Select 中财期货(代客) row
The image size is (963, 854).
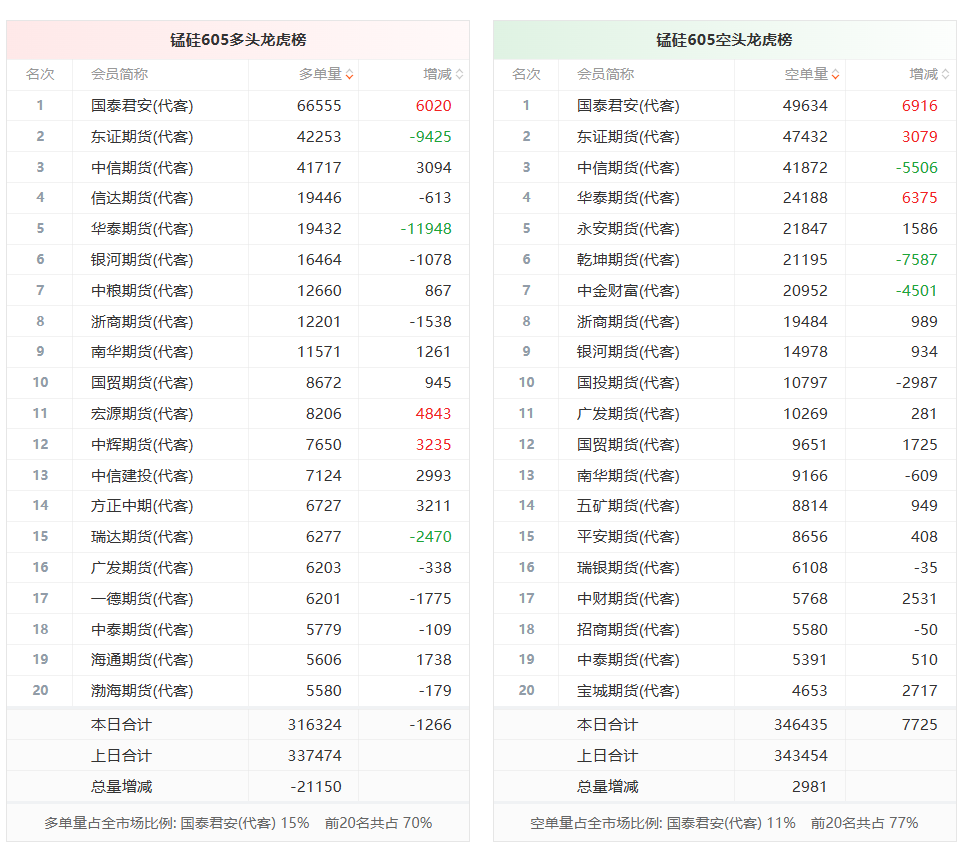coord(725,599)
